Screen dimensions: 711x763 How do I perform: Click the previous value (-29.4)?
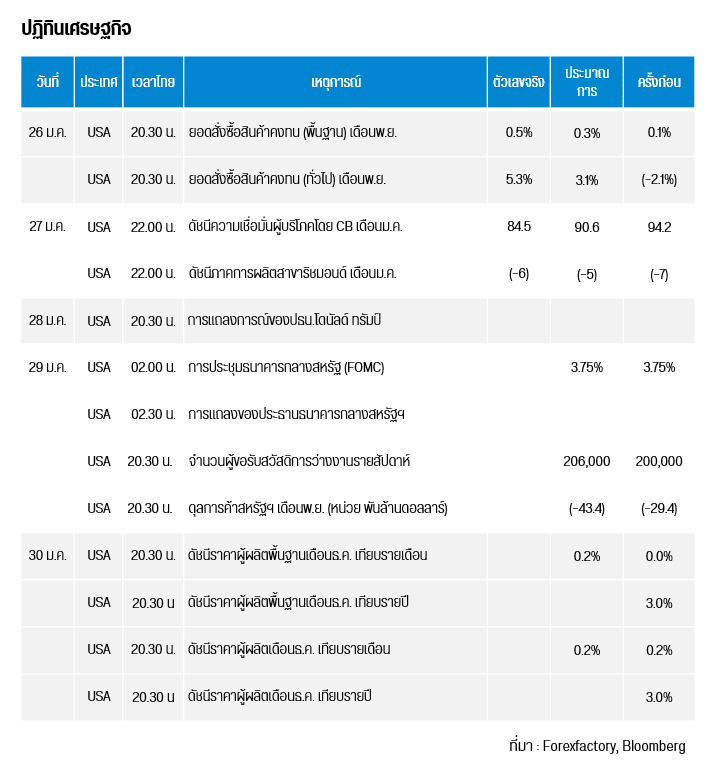659,508
